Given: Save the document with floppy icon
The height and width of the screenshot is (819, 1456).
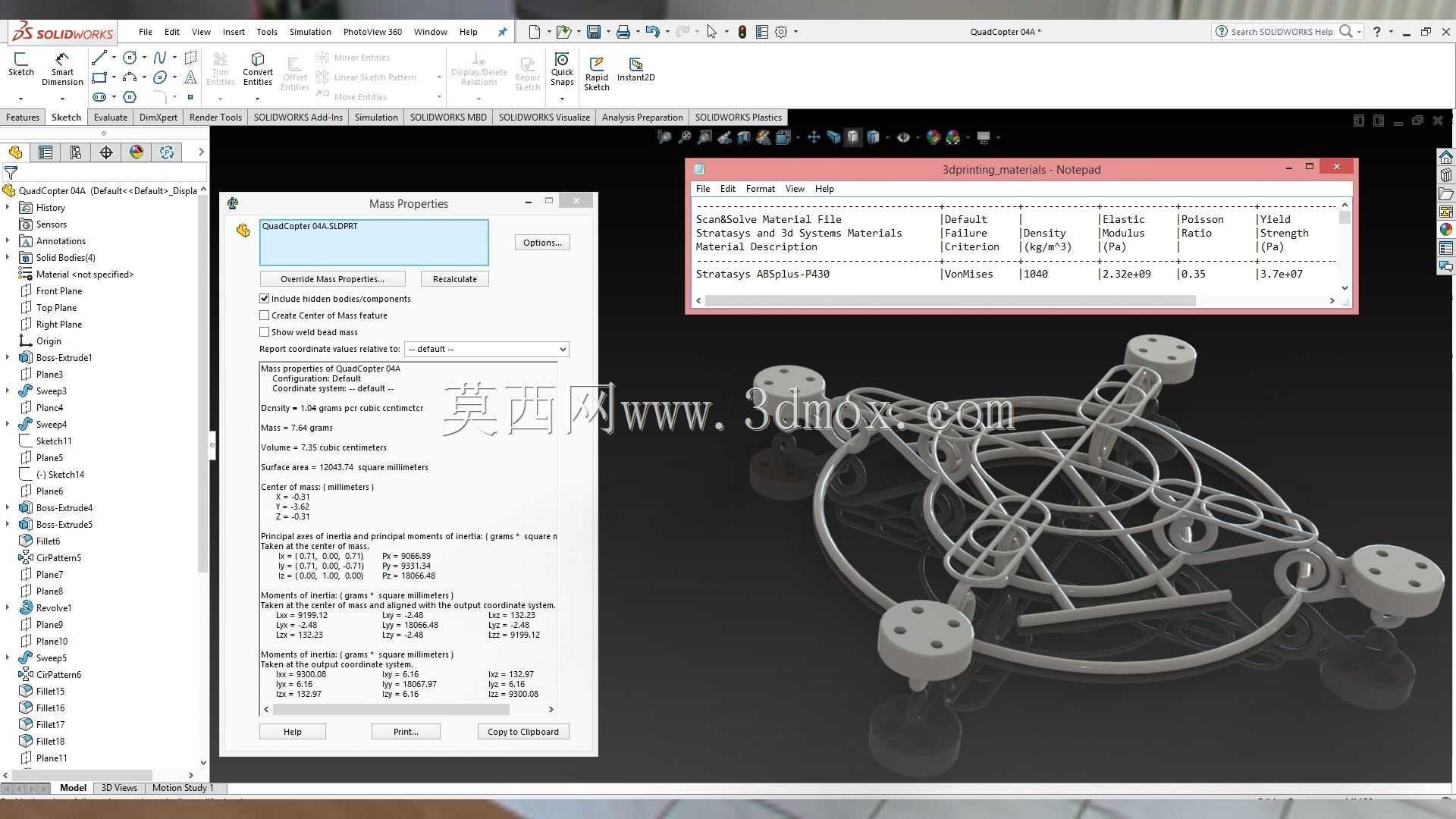Looking at the screenshot, I should pyautogui.click(x=594, y=32).
